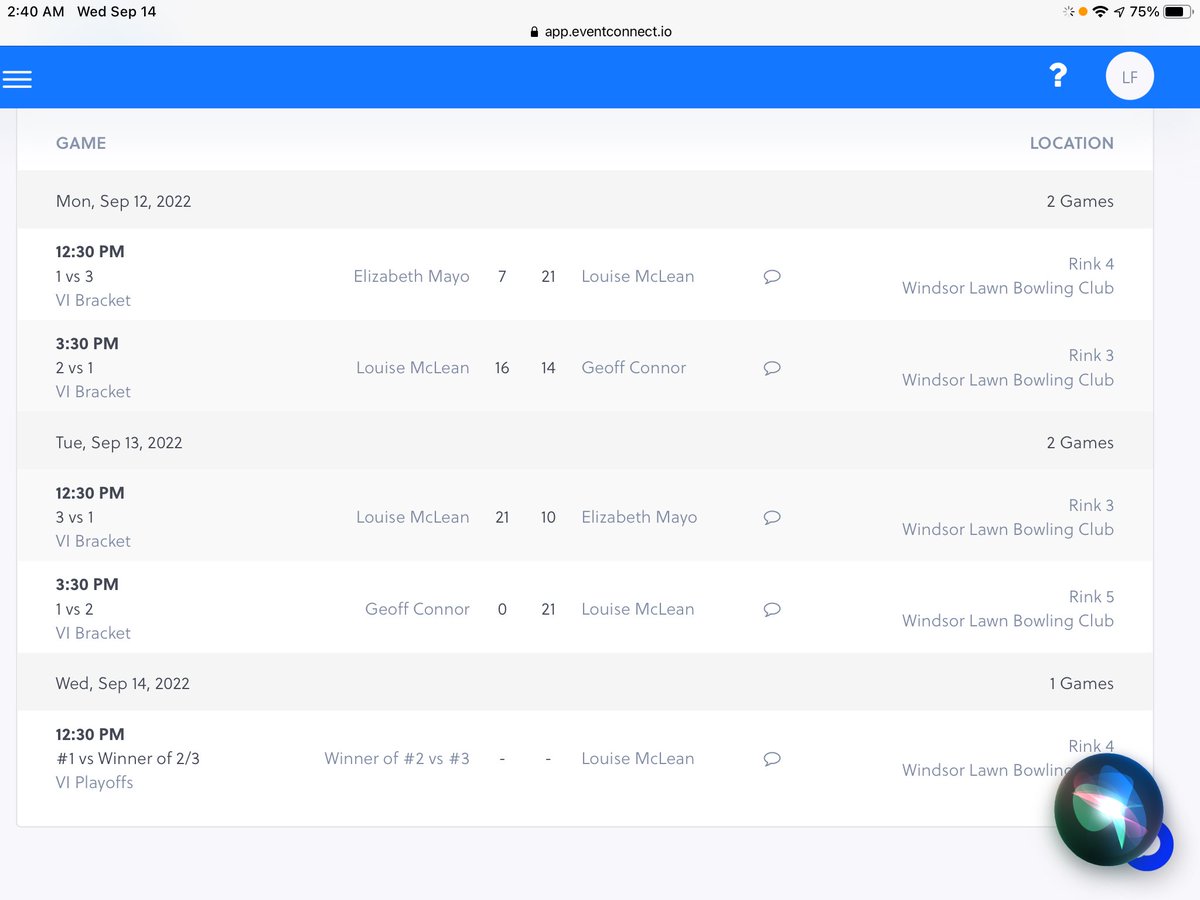Click Rink 4 location for 1 vs 3 game

click(x=1091, y=264)
